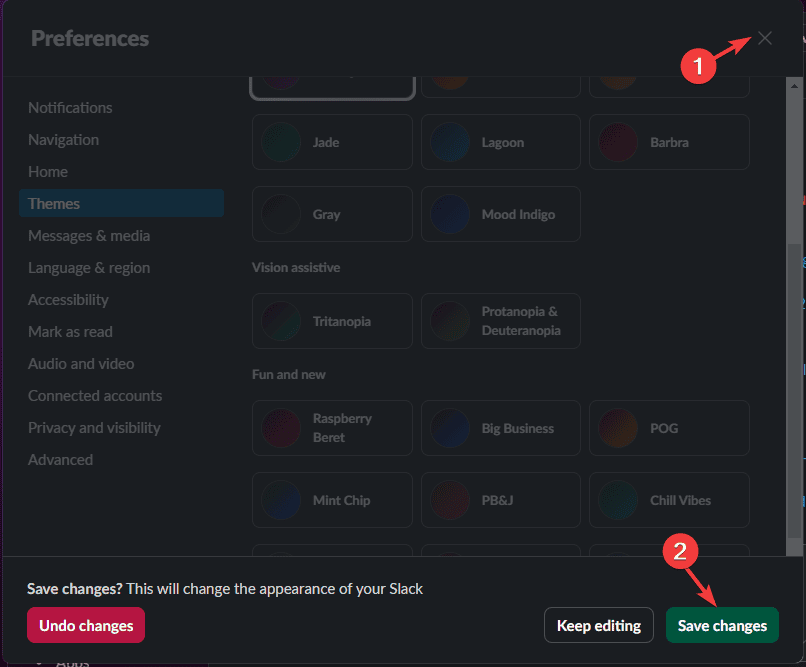Choose the Lagoon theme
Image resolution: width=806 pixels, height=667 pixels.
click(500, 142)
